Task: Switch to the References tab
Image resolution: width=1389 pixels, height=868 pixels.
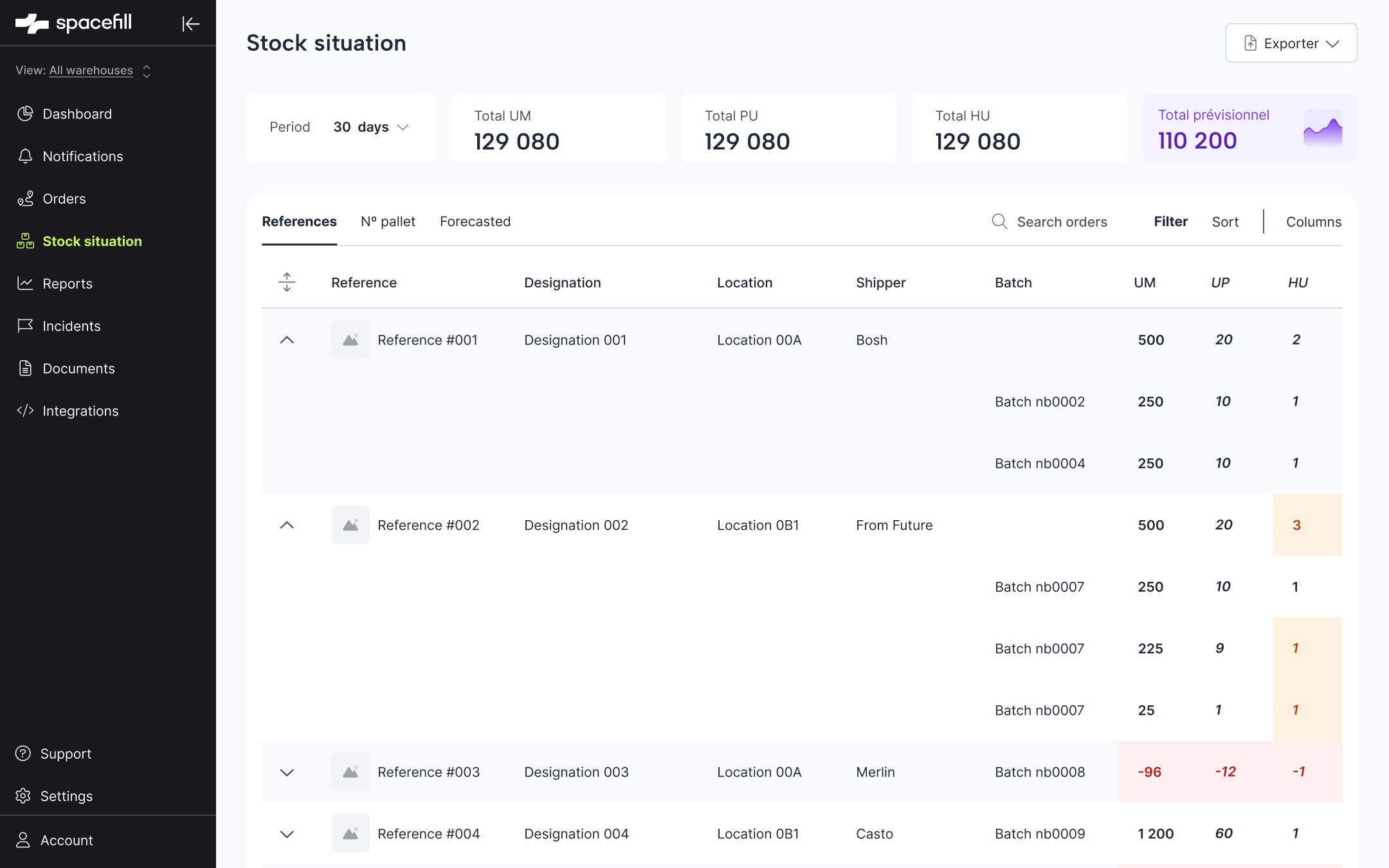Action: tap(299, 222)
